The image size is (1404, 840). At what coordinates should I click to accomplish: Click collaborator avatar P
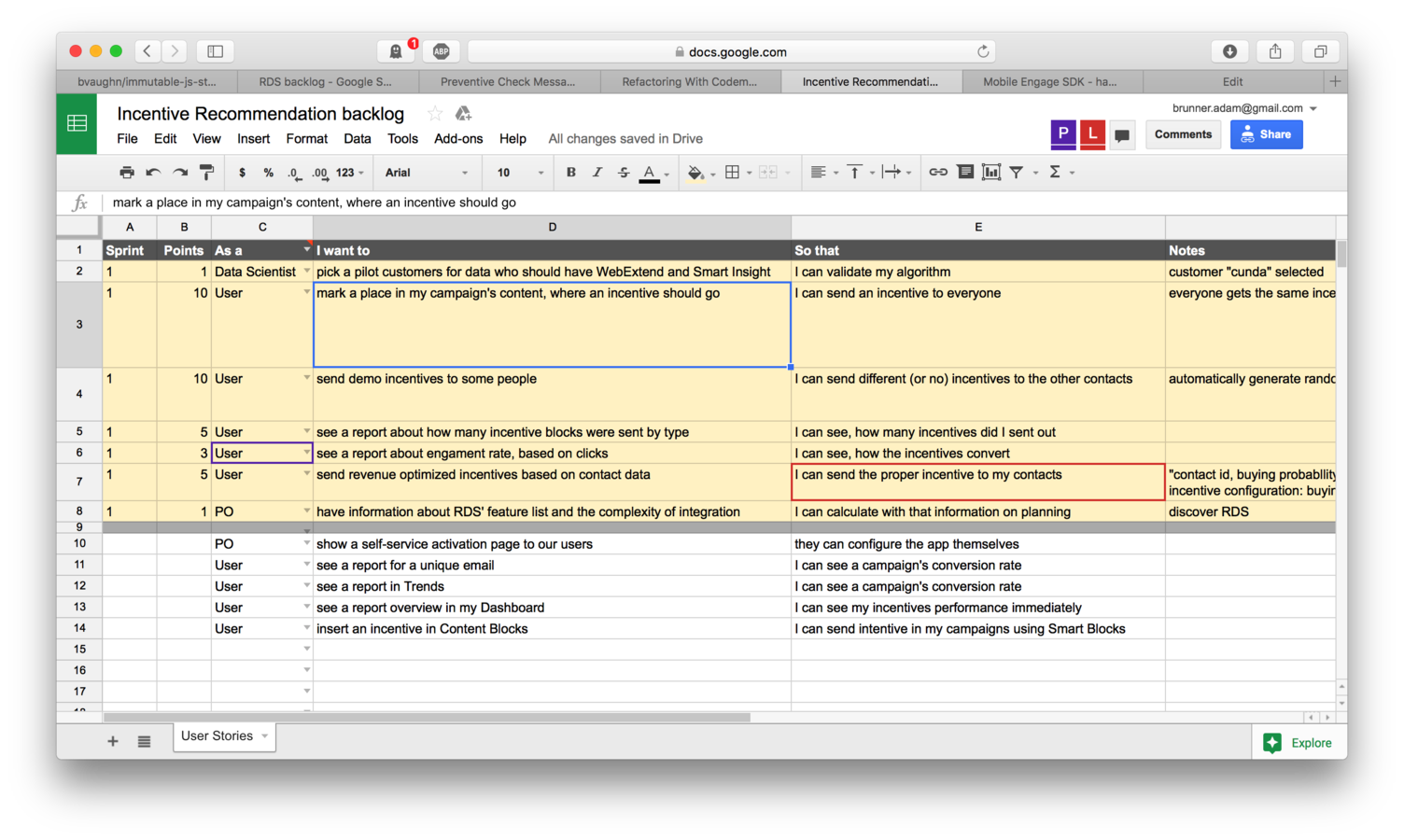(1063, 134)
